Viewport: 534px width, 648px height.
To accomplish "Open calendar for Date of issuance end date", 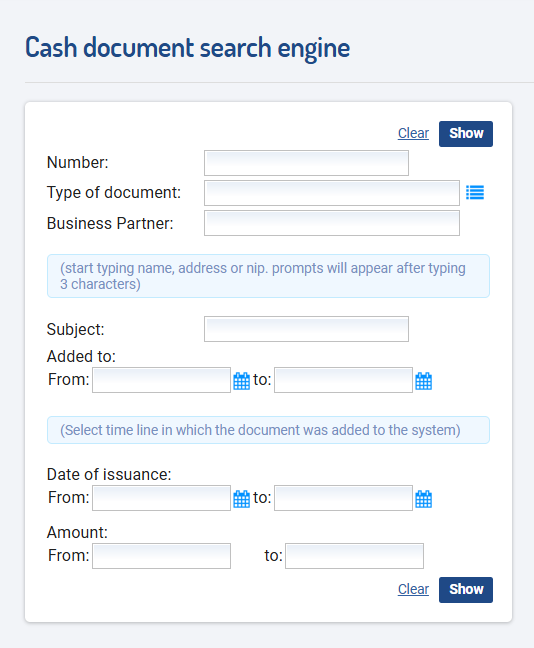I will (423, 499).
